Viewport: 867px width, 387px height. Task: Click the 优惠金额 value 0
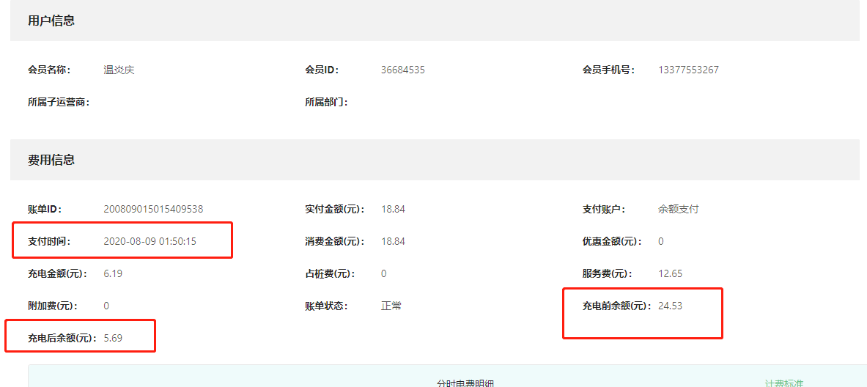tap(661, 242)
